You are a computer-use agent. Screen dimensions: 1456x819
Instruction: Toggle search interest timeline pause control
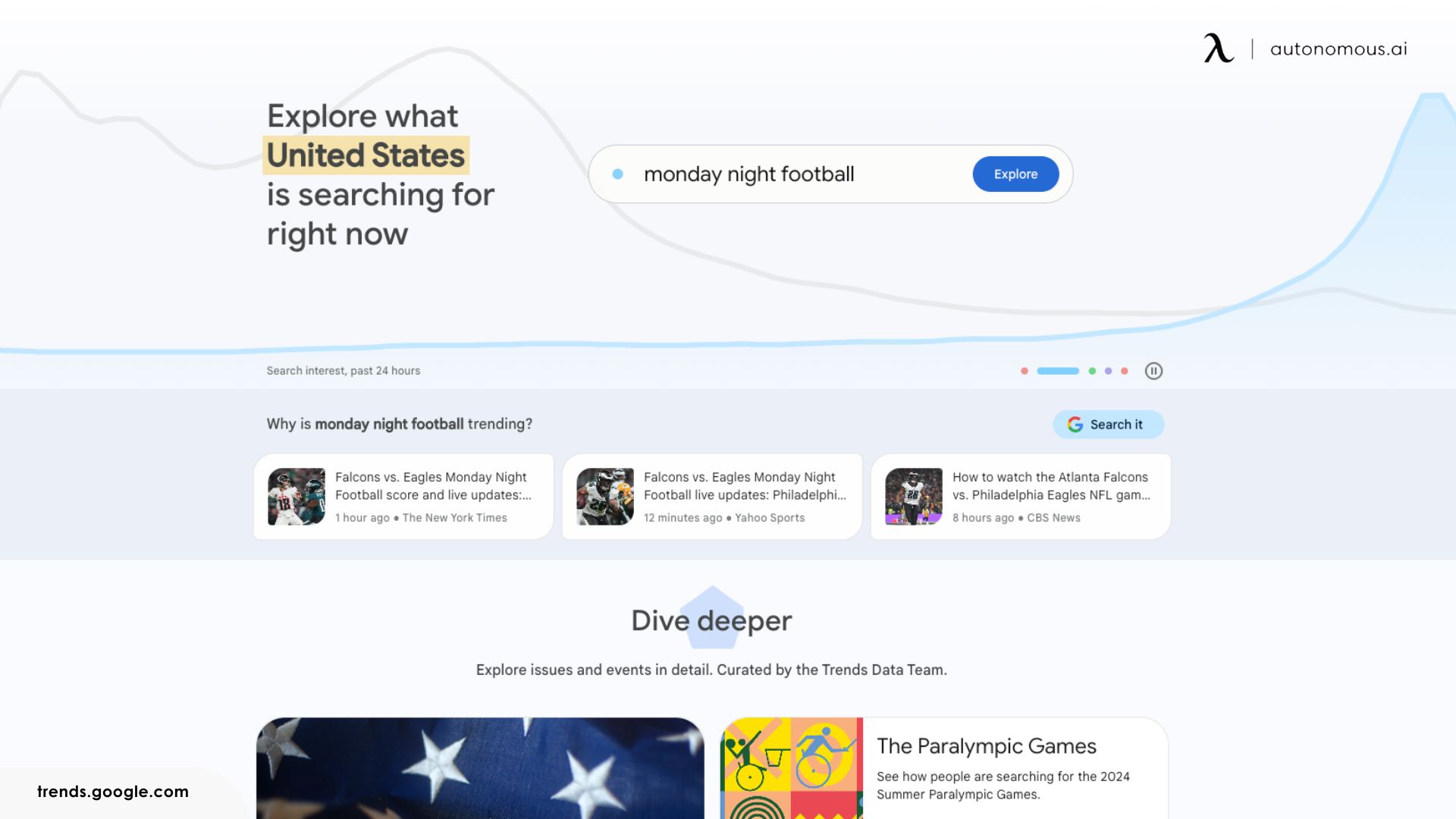point(1153,371)
